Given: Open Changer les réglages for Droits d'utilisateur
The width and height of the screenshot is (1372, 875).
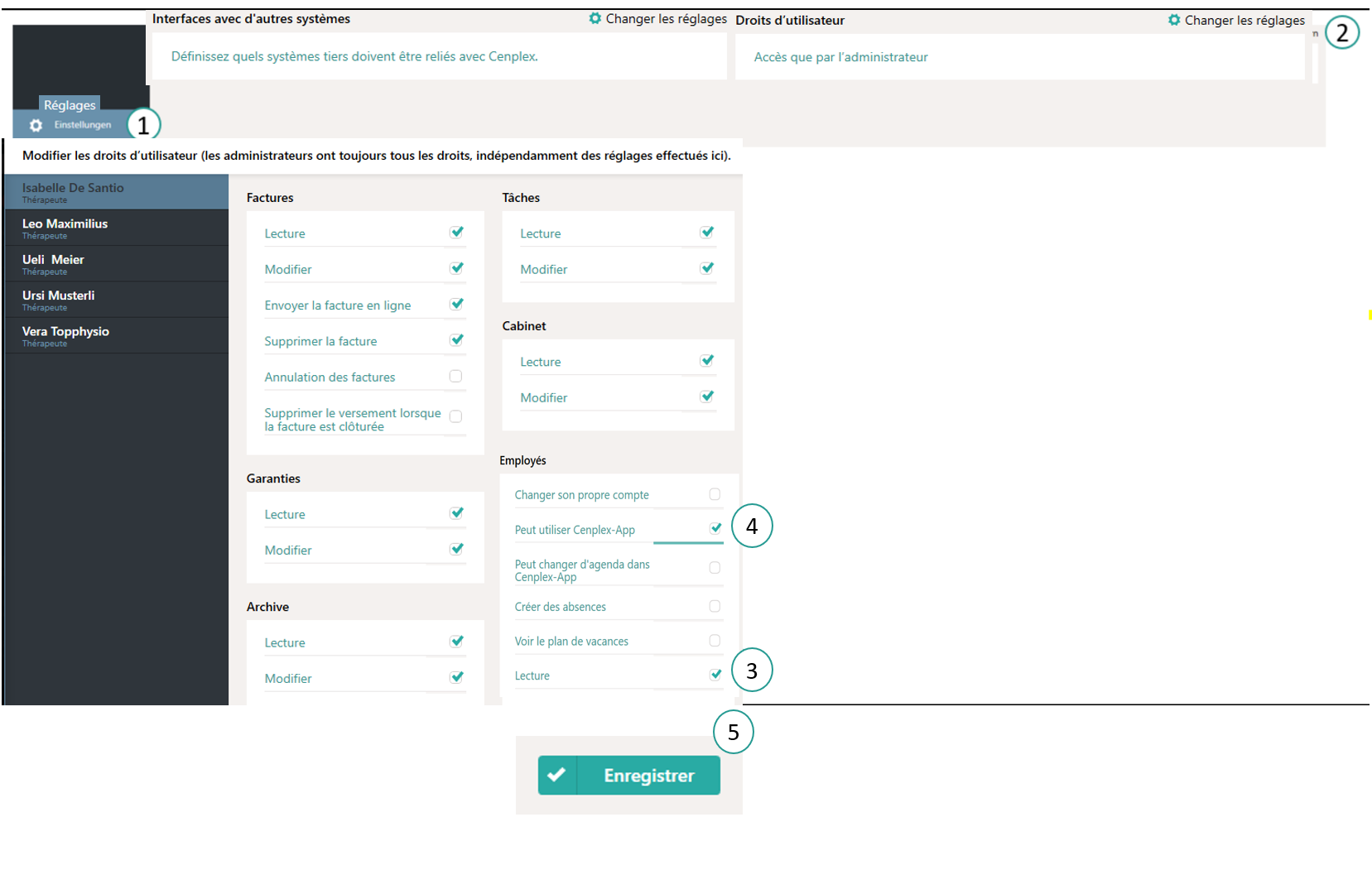Looking at the screenshot, I should (x=1244, y=20).
